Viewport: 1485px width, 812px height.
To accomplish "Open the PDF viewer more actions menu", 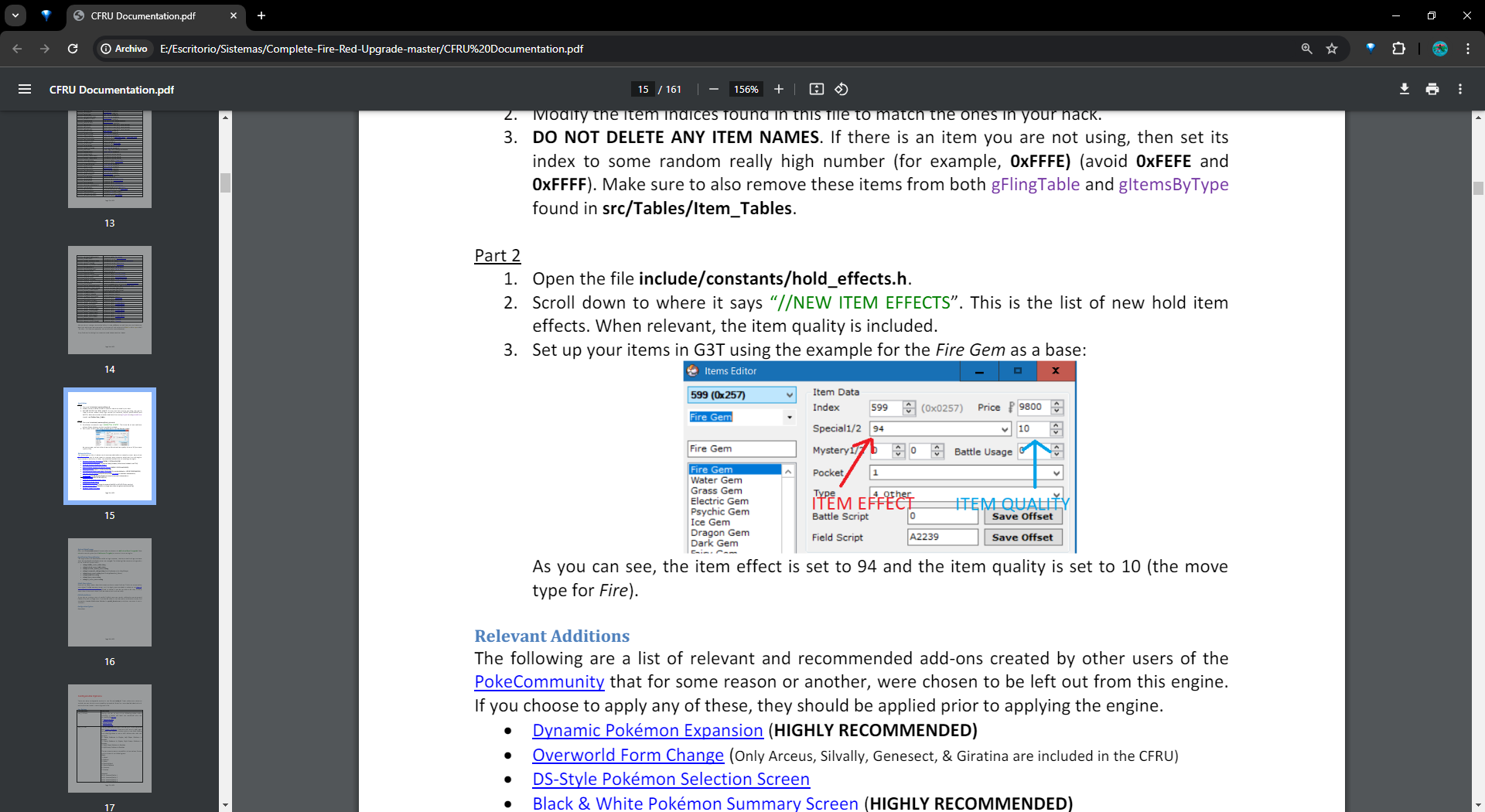I will click(x=1460, y=89).
